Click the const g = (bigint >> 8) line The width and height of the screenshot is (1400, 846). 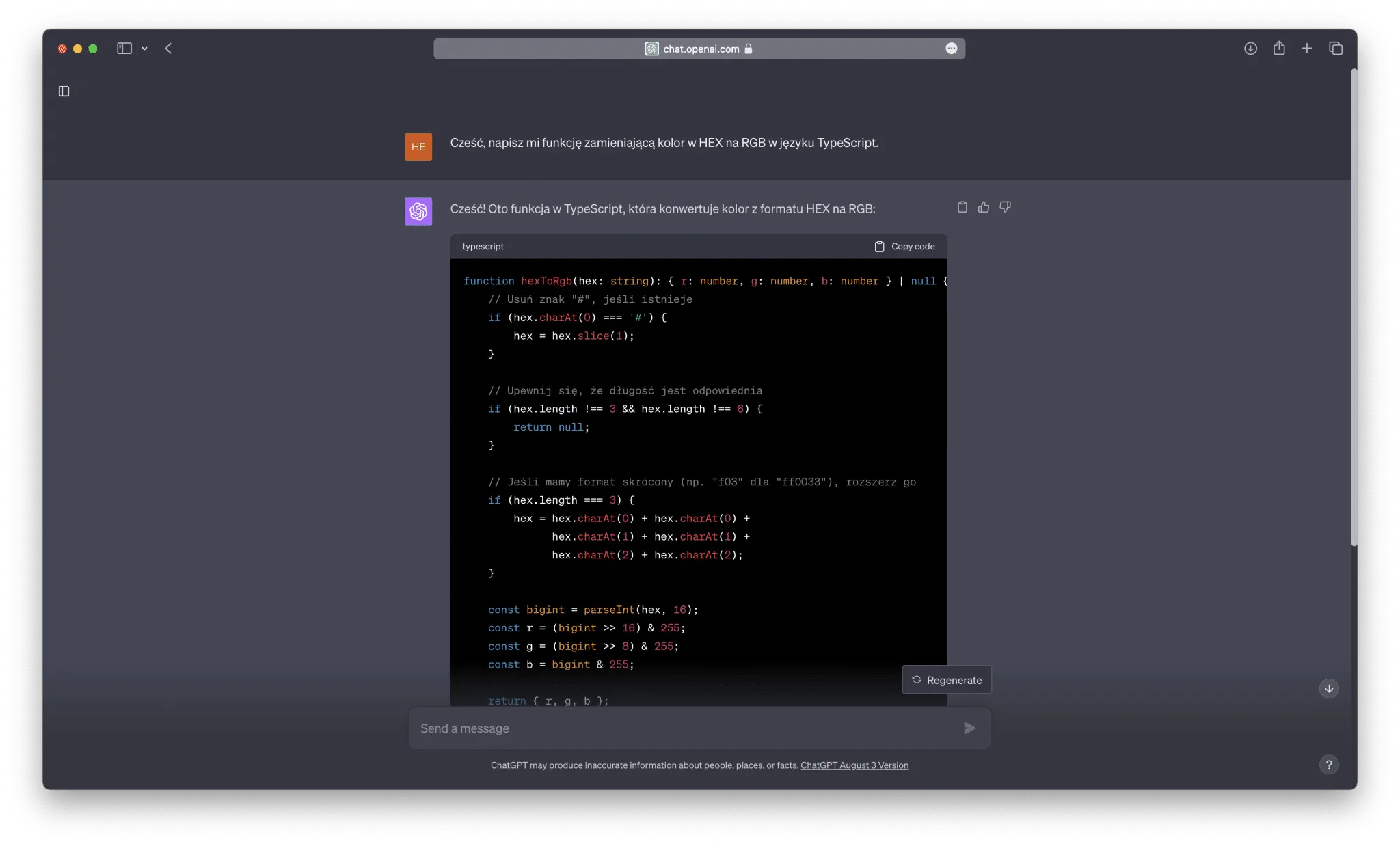[583, 646]
